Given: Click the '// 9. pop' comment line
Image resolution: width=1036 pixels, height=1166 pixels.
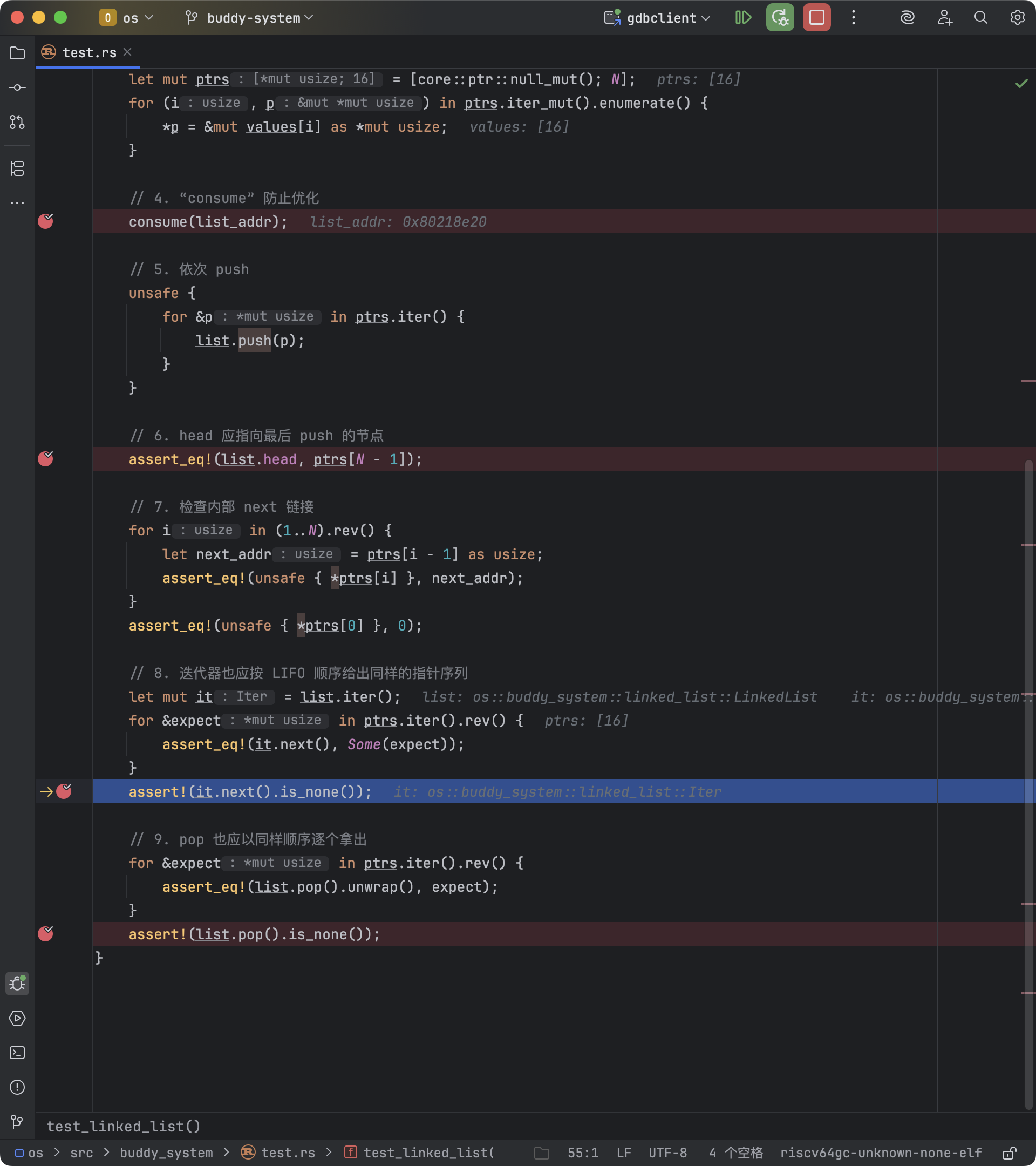Looking at the screenshot, I should (248, 839).
